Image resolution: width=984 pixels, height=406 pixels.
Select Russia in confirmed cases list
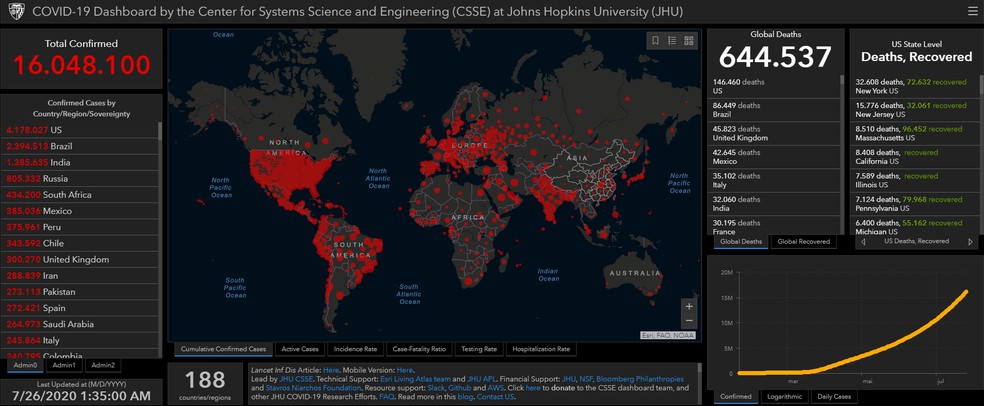tap(80, 179)
